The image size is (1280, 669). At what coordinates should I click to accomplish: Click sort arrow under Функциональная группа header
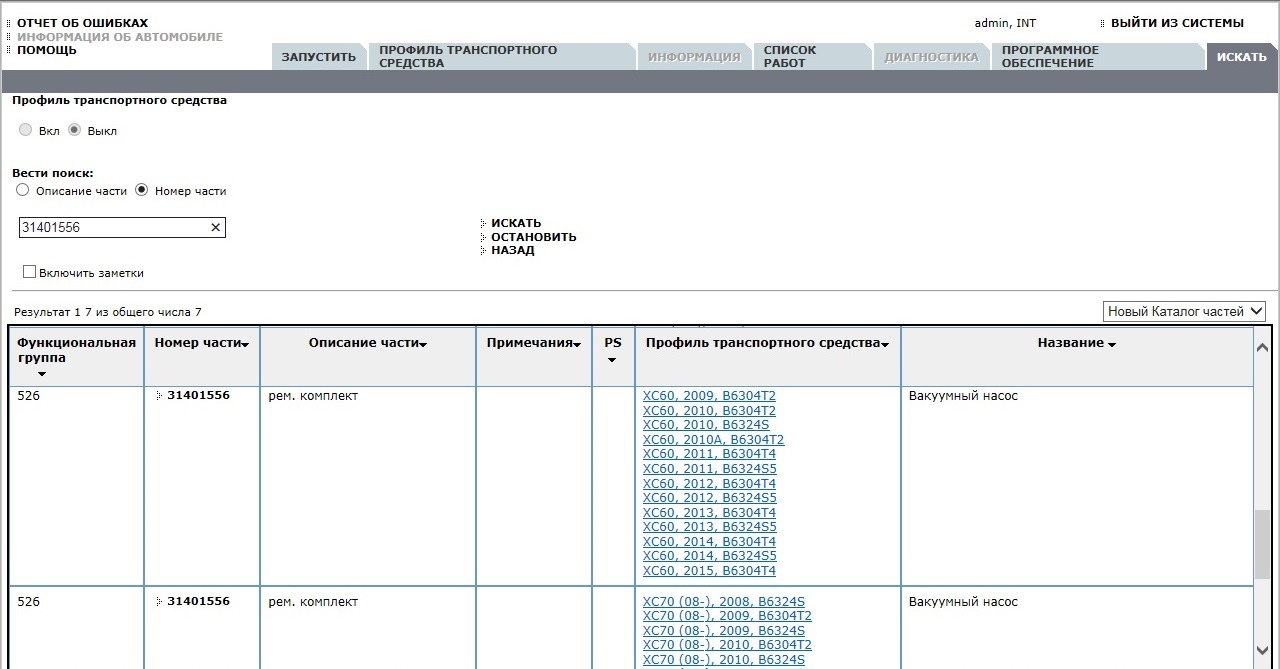[41, 374]
